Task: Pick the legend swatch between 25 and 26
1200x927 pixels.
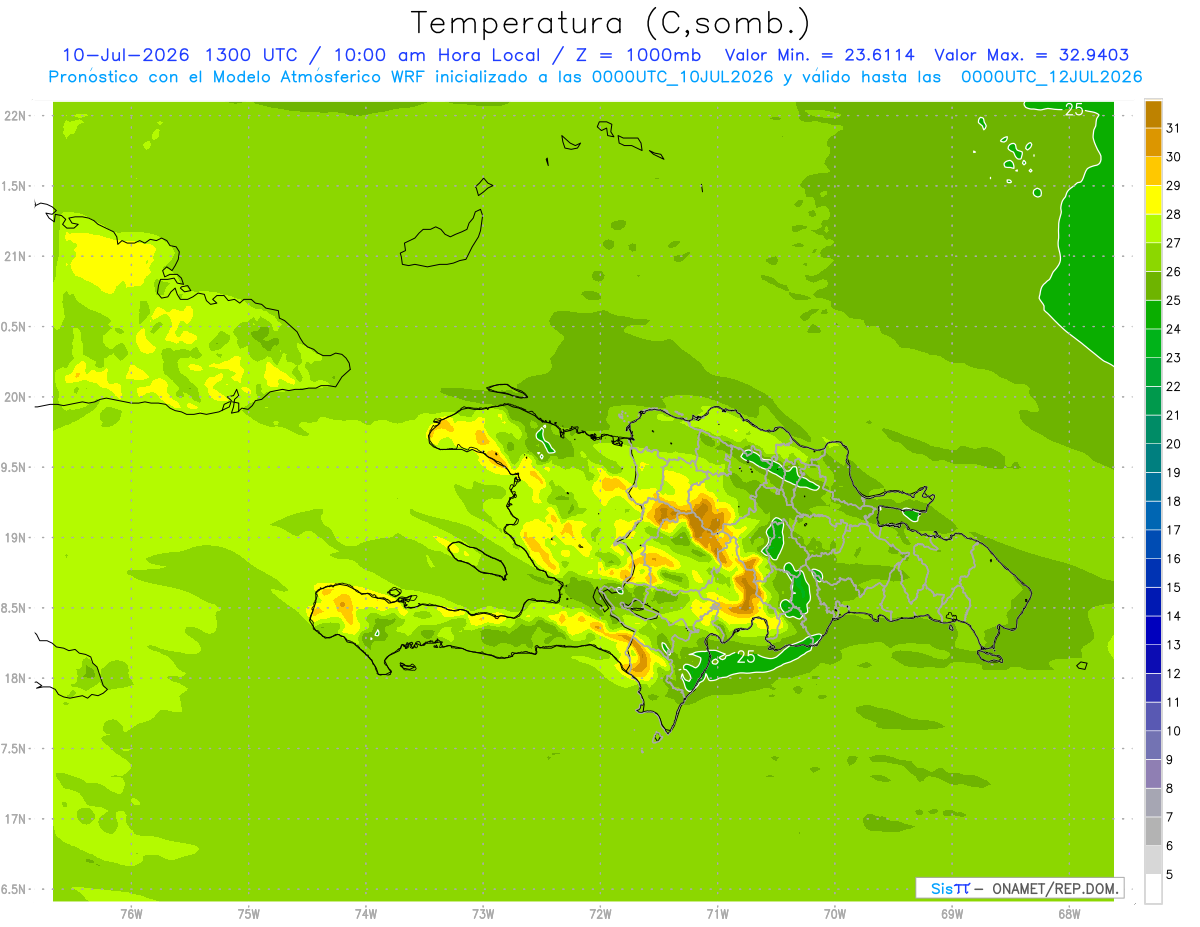Action: coord(1154,286)
